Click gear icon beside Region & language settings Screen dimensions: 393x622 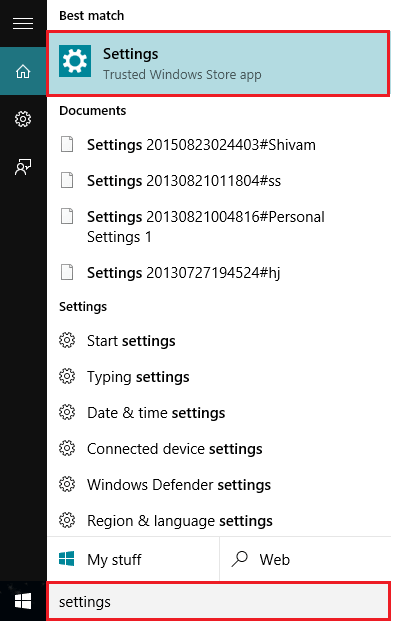67,520
